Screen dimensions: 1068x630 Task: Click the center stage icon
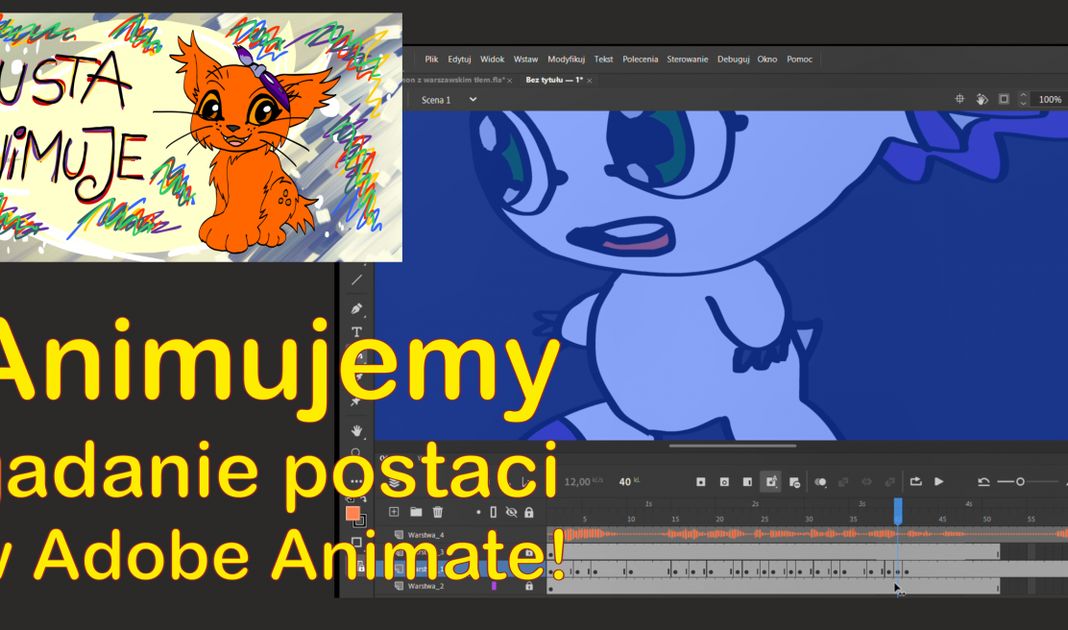[960, 99]
